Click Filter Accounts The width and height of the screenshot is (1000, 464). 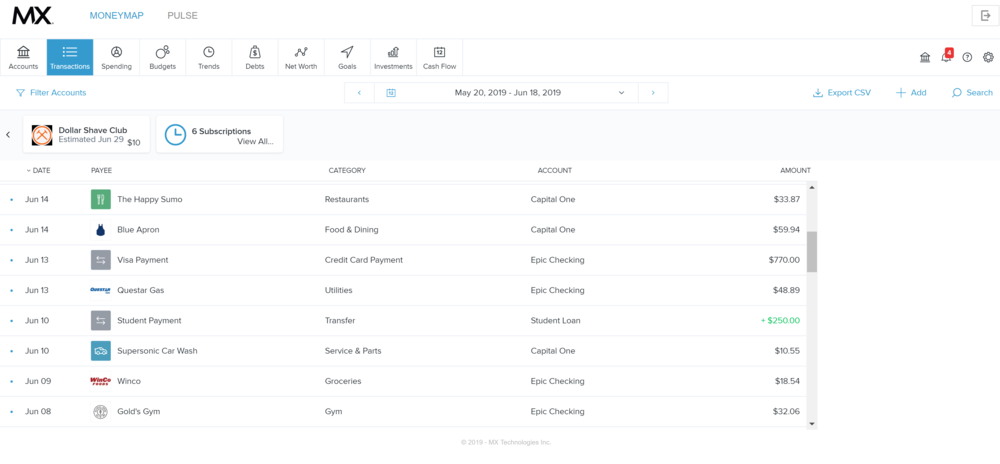coord(51,92)
